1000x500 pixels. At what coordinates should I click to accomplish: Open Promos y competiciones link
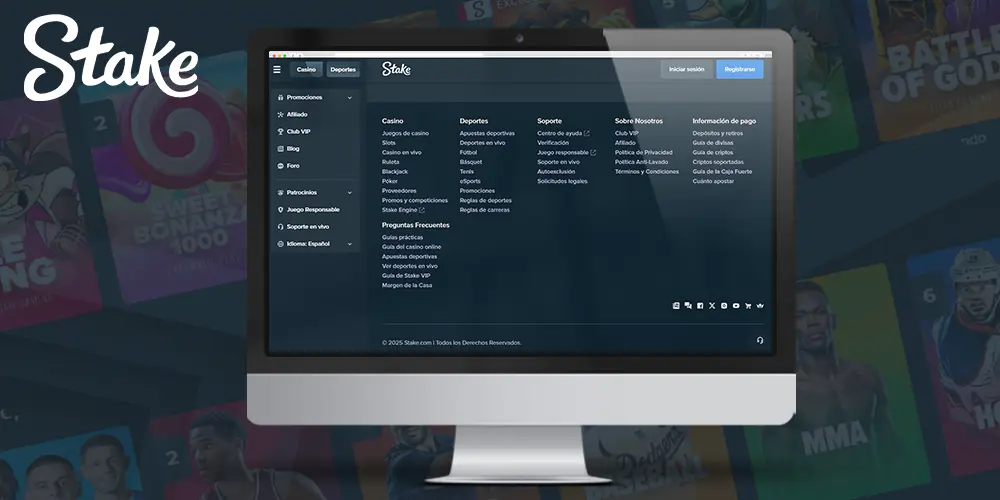coord(415,200)
